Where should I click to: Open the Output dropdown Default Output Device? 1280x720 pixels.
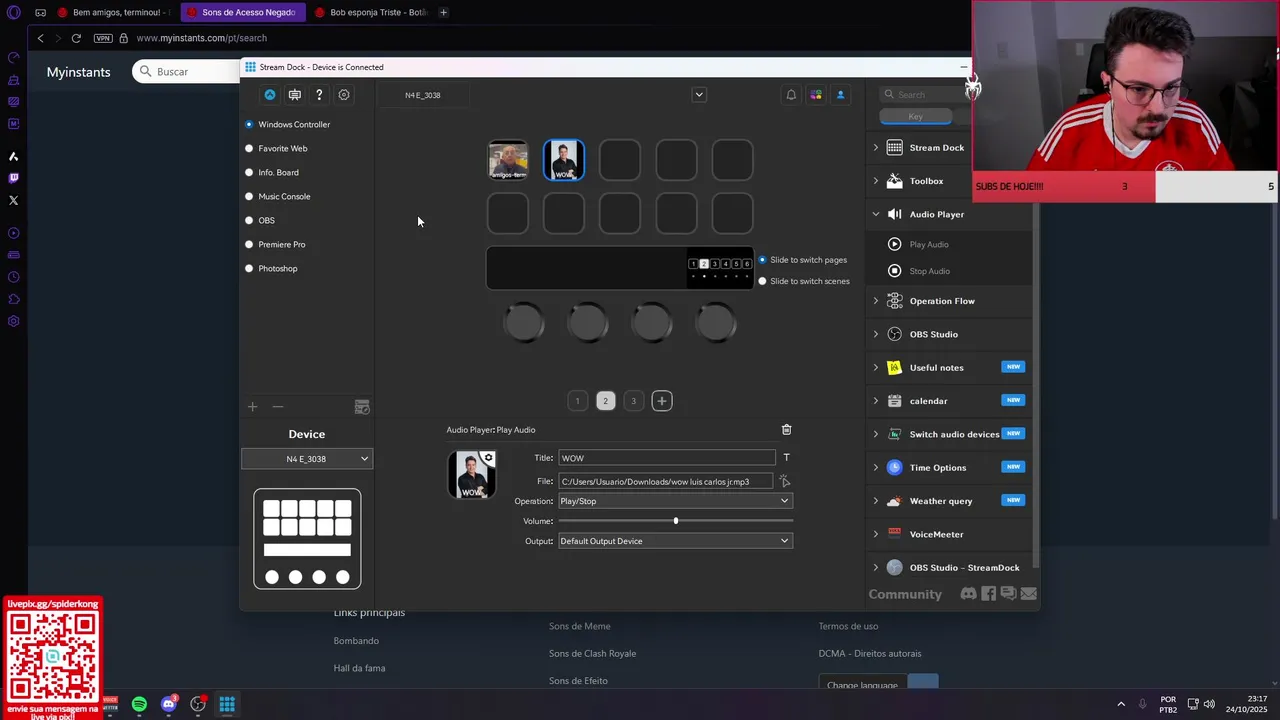click(x=675, y=541)
